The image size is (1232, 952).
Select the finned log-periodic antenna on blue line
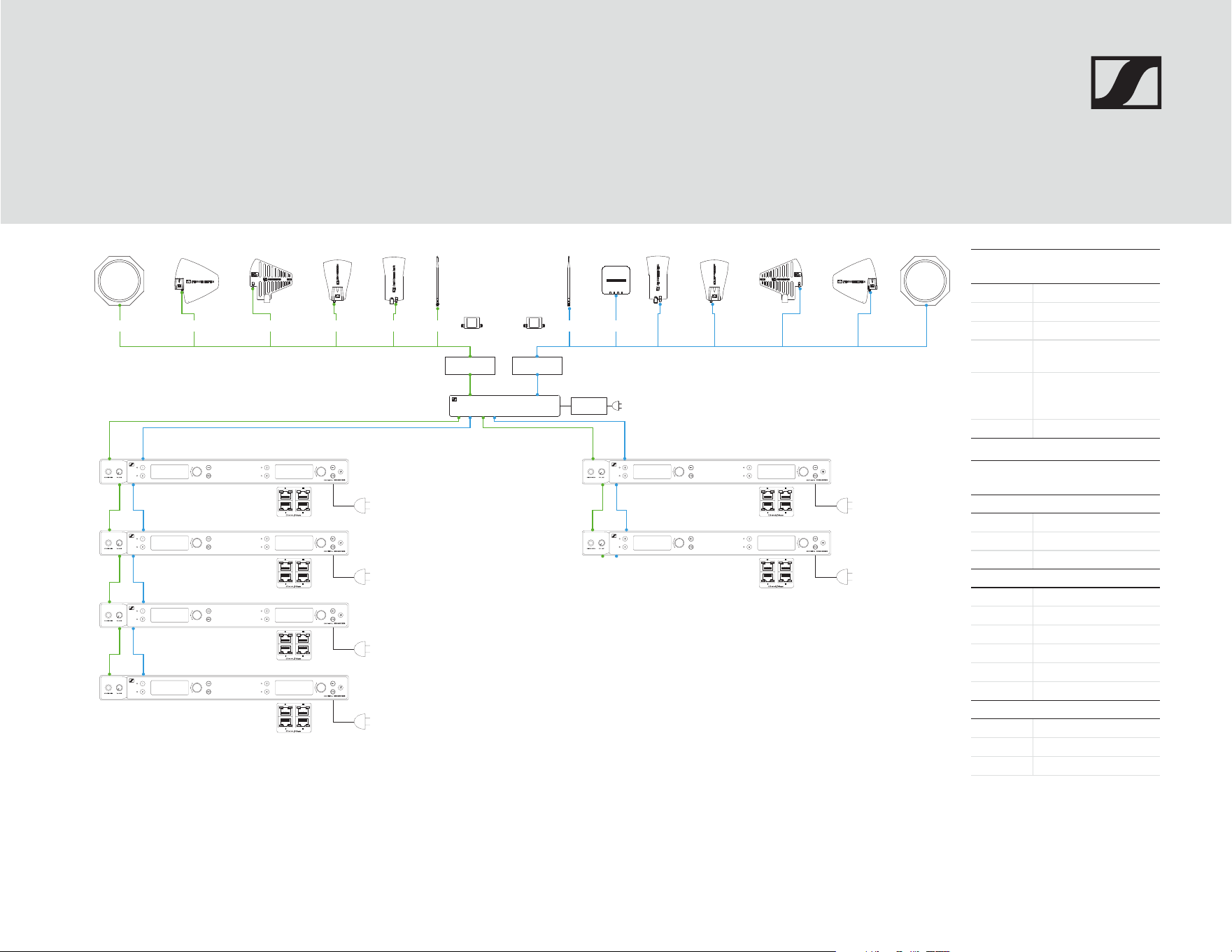(x=781, y=281)
